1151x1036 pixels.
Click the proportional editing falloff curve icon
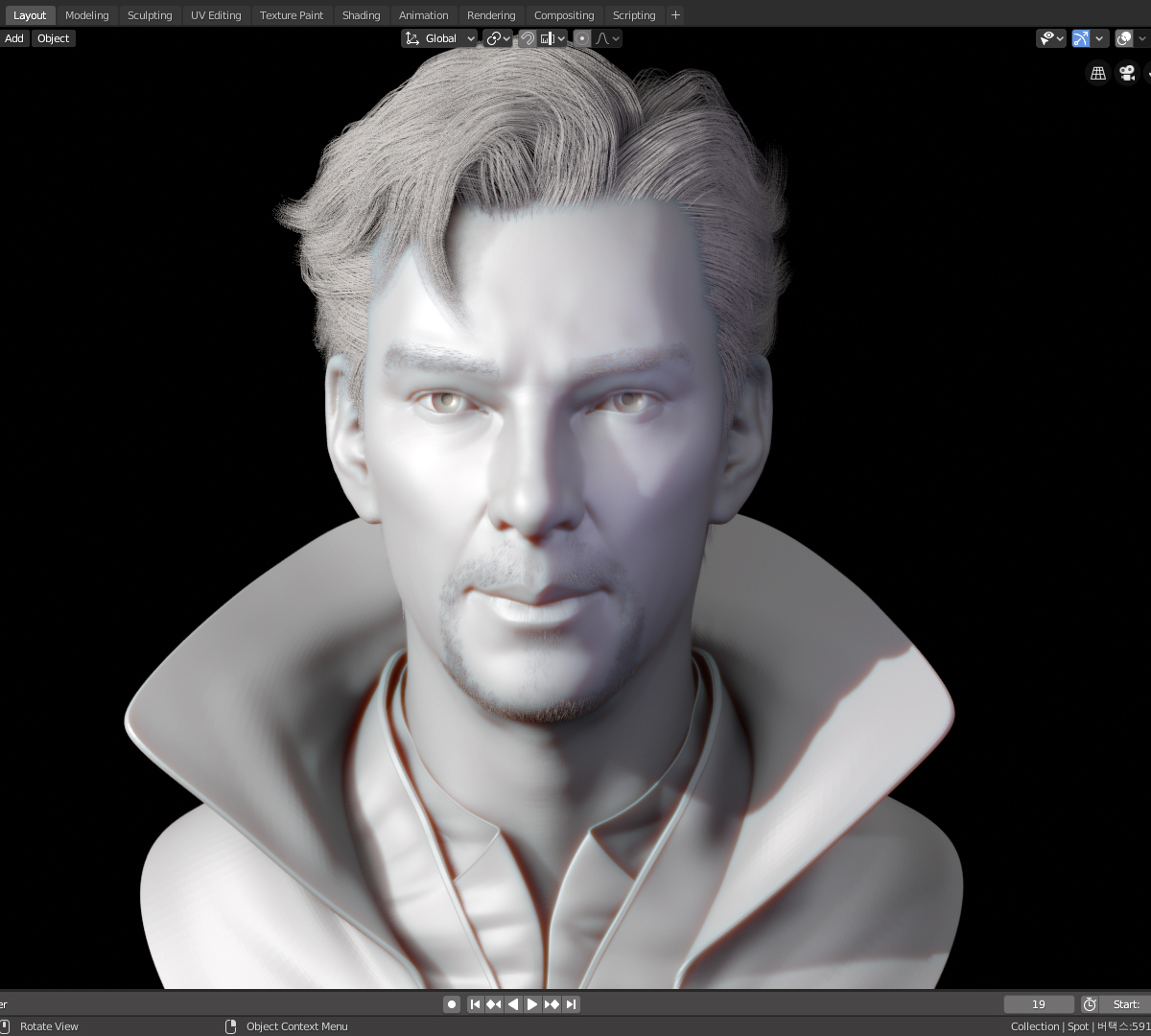coord(602,38)
